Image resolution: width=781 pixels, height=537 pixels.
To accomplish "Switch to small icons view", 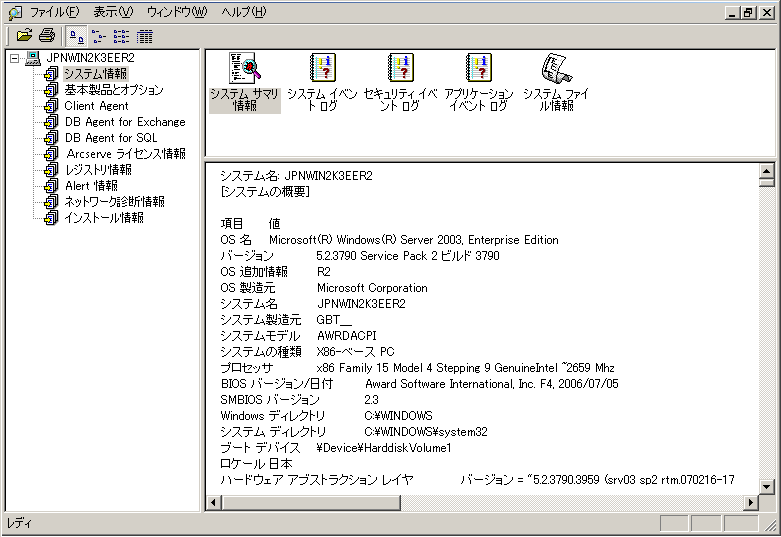I will pyautogui.click(x=99, y=36).
